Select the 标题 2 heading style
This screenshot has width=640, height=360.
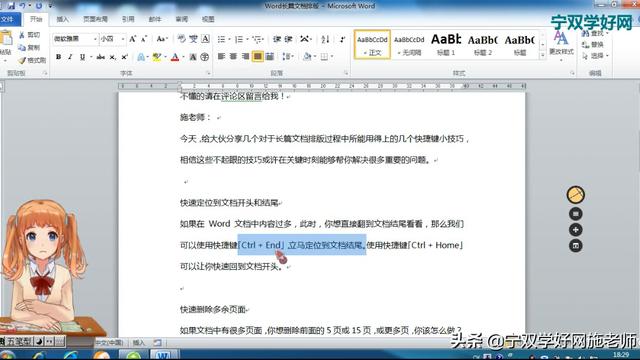click(482, 44)
